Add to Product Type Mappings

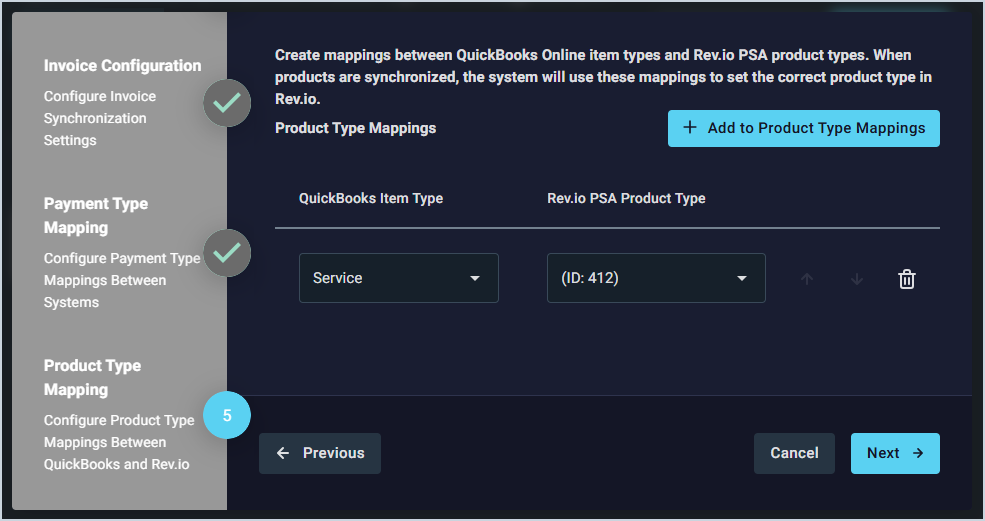(x=803, y=128)
